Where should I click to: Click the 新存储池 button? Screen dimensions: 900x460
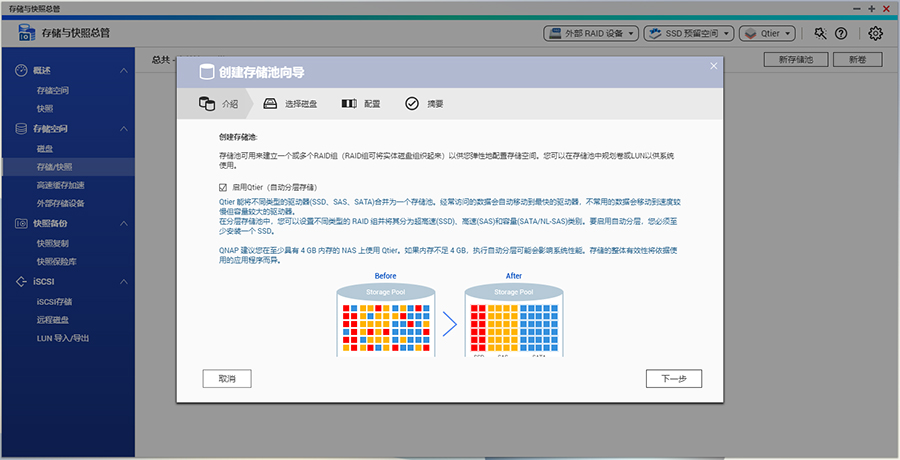(x=796, y=59)
